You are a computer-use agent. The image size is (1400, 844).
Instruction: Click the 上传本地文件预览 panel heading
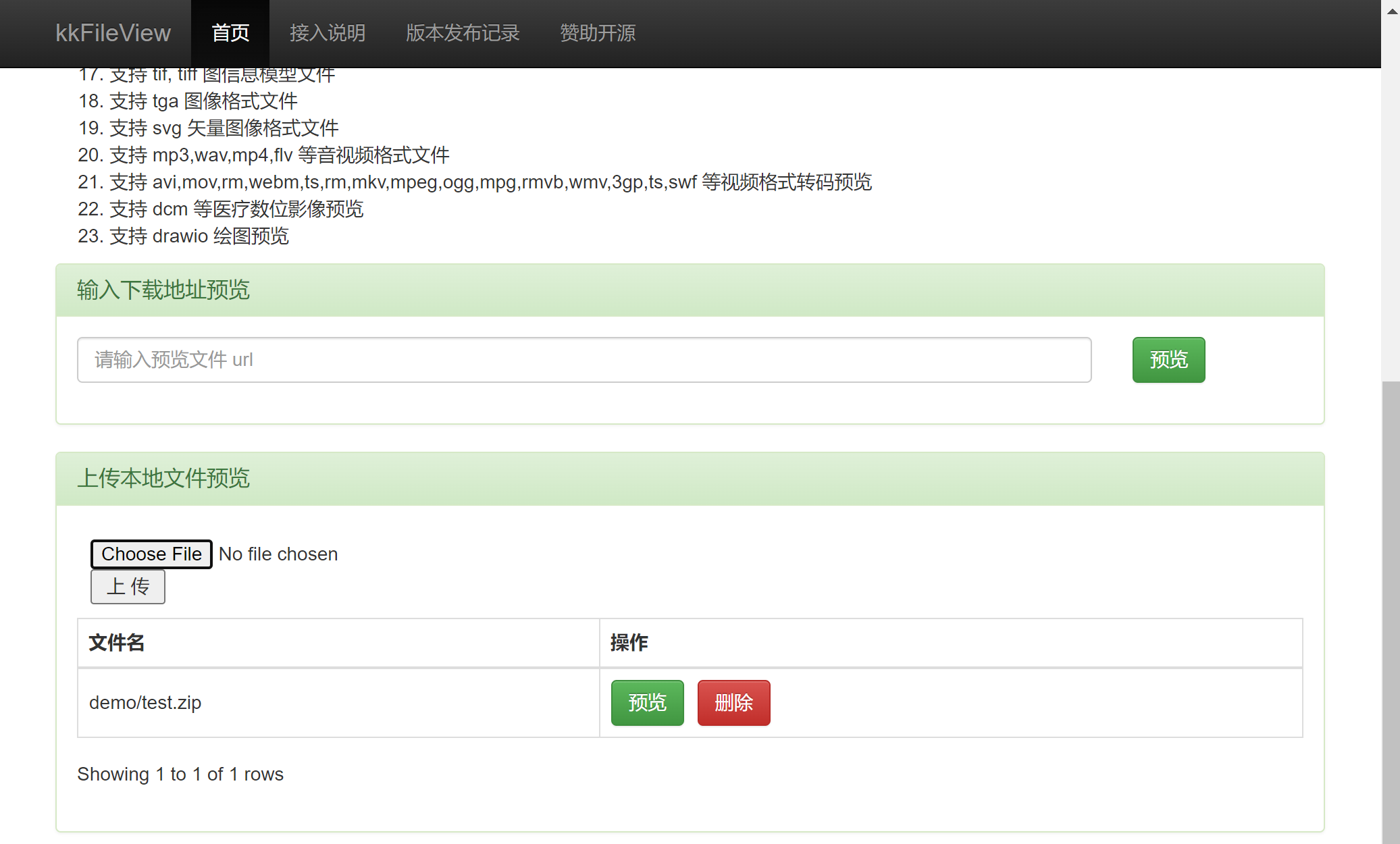tap(163, 479)
